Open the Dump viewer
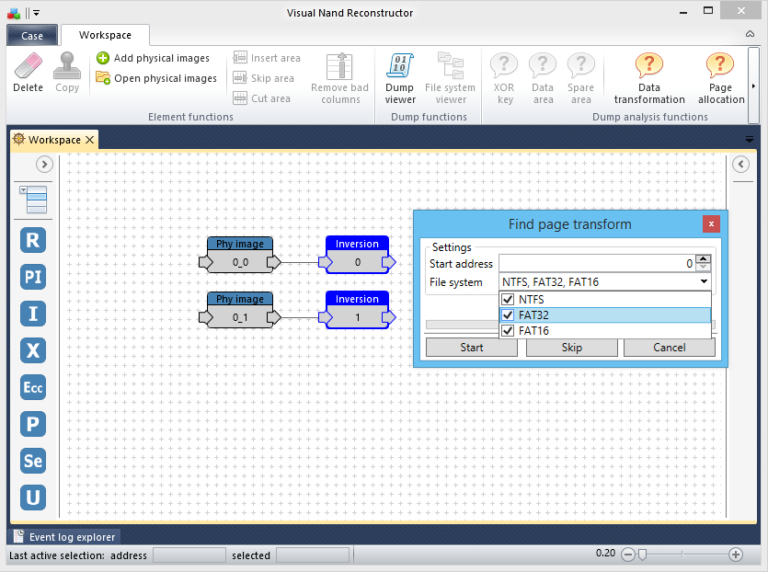The height and width of the screenshot is (572, 768). coord(400,78)
